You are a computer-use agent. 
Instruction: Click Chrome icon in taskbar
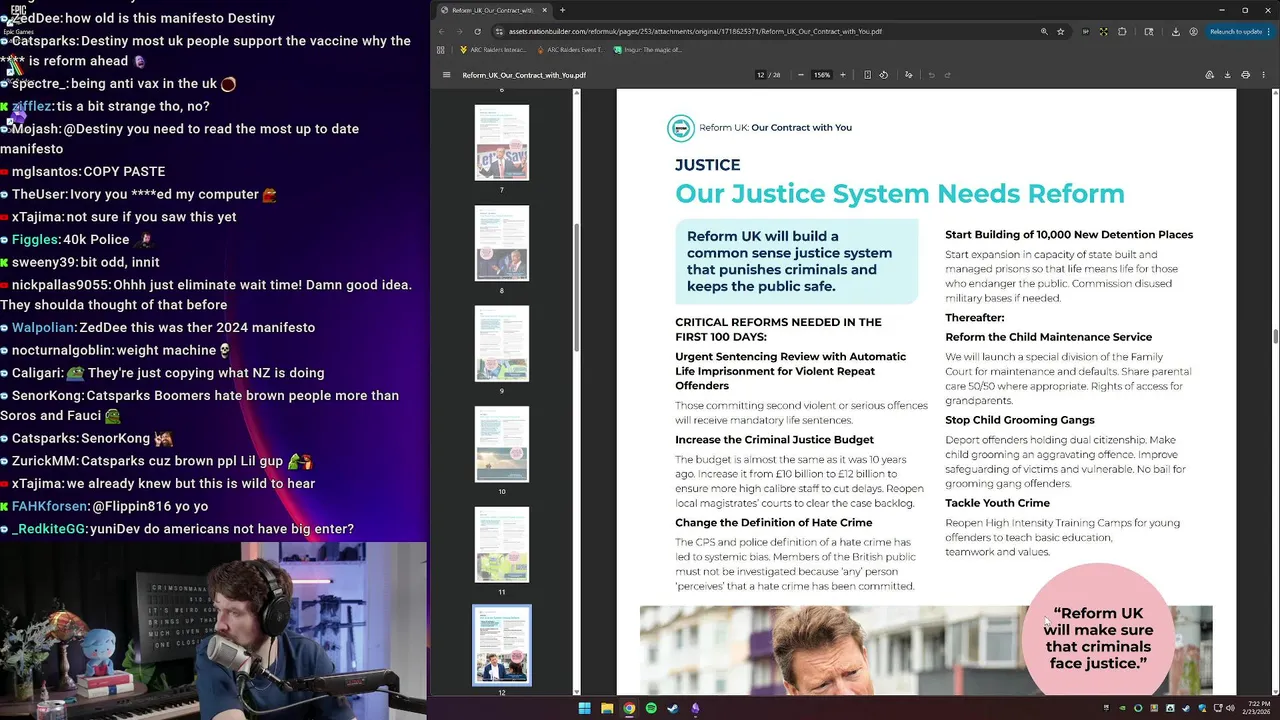click(629, 708)
